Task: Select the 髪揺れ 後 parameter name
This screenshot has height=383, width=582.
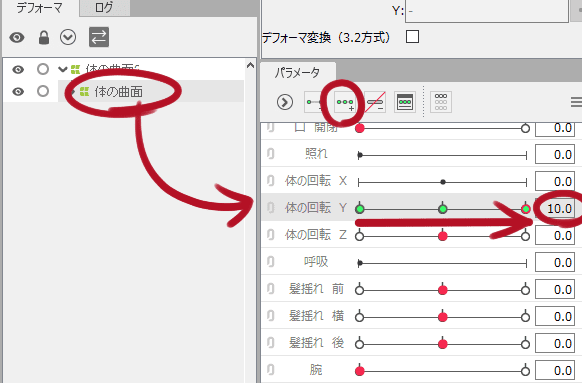Action: [x=316, y=343]
